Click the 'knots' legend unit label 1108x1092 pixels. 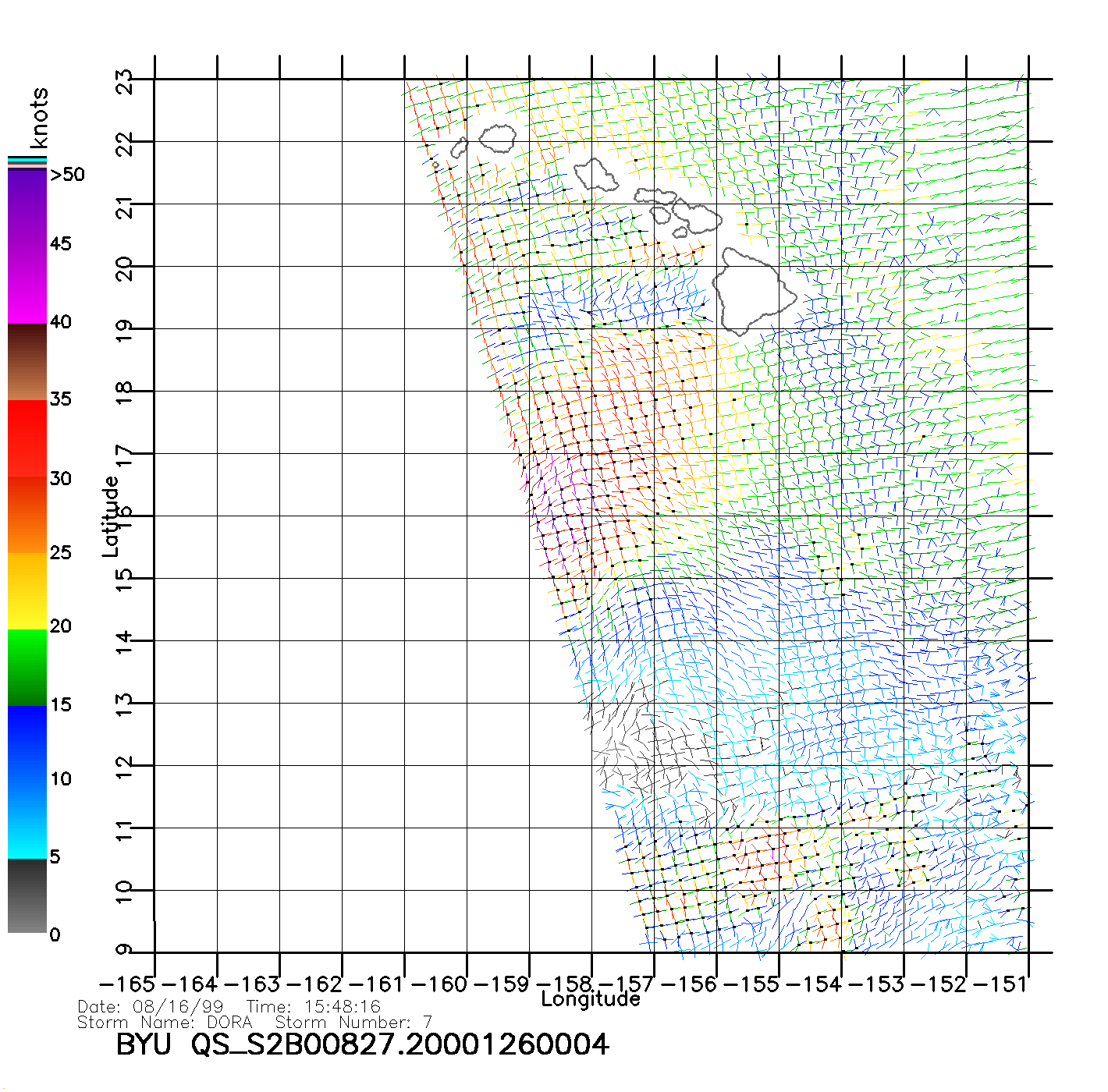click(x=39, y=118)
